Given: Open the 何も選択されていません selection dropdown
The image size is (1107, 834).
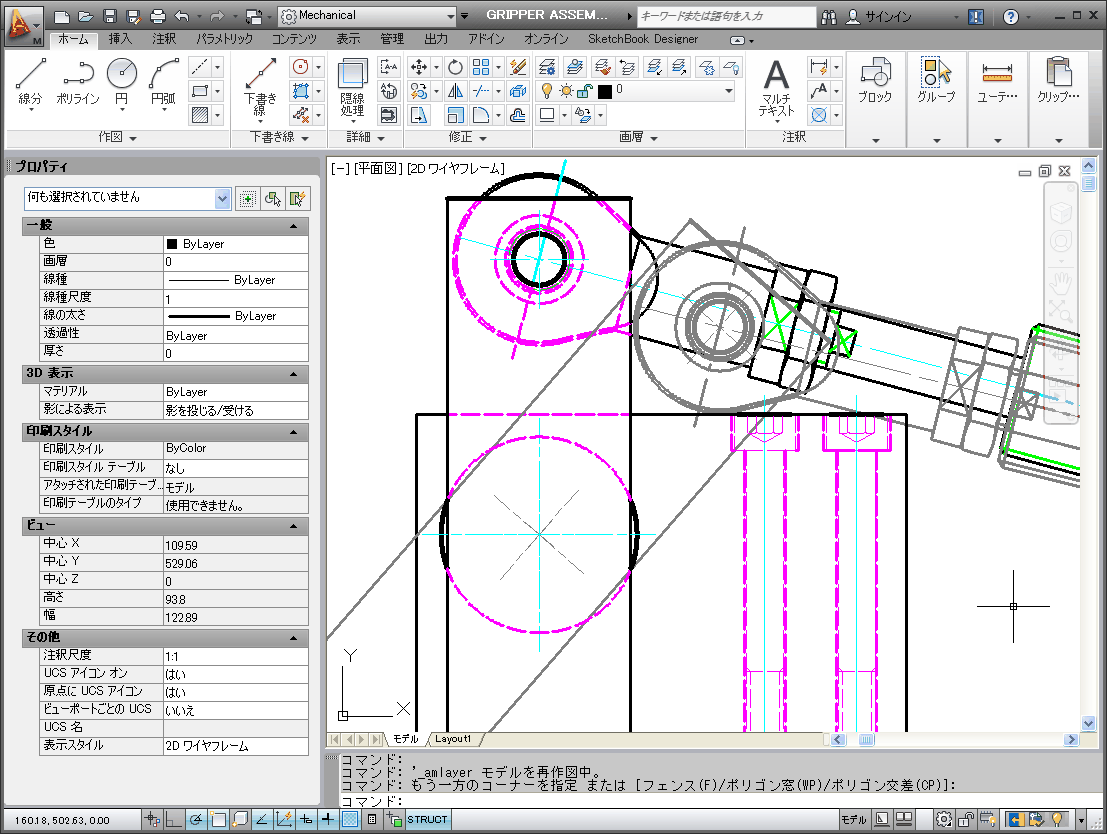Looking at the screenshot, I should [x=222, y=198].
